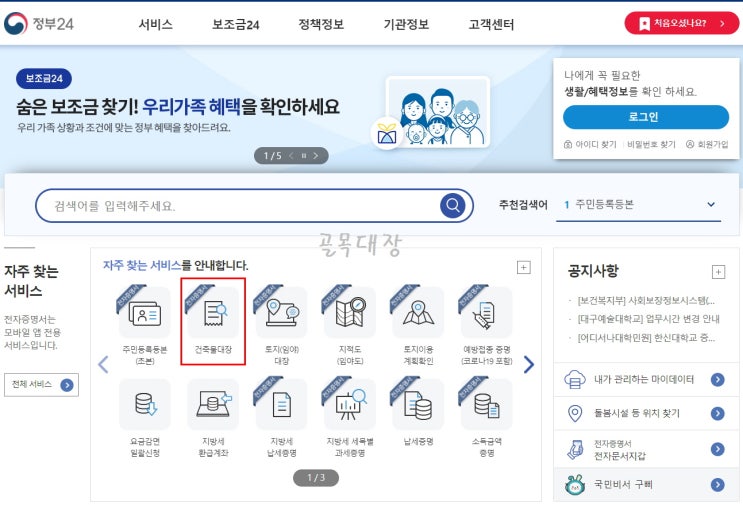Viewport: 743px width, 505px height.
Task: Open the 서비스 menu
Action: click(155, 24)
